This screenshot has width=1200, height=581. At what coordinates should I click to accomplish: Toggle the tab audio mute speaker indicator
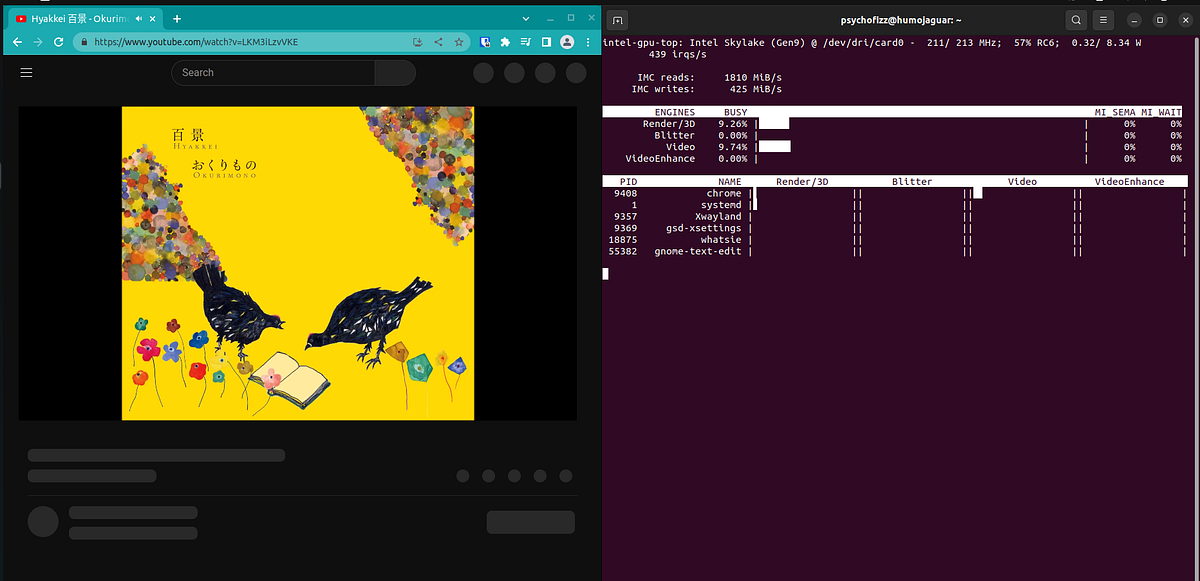(x=139, y=18)
